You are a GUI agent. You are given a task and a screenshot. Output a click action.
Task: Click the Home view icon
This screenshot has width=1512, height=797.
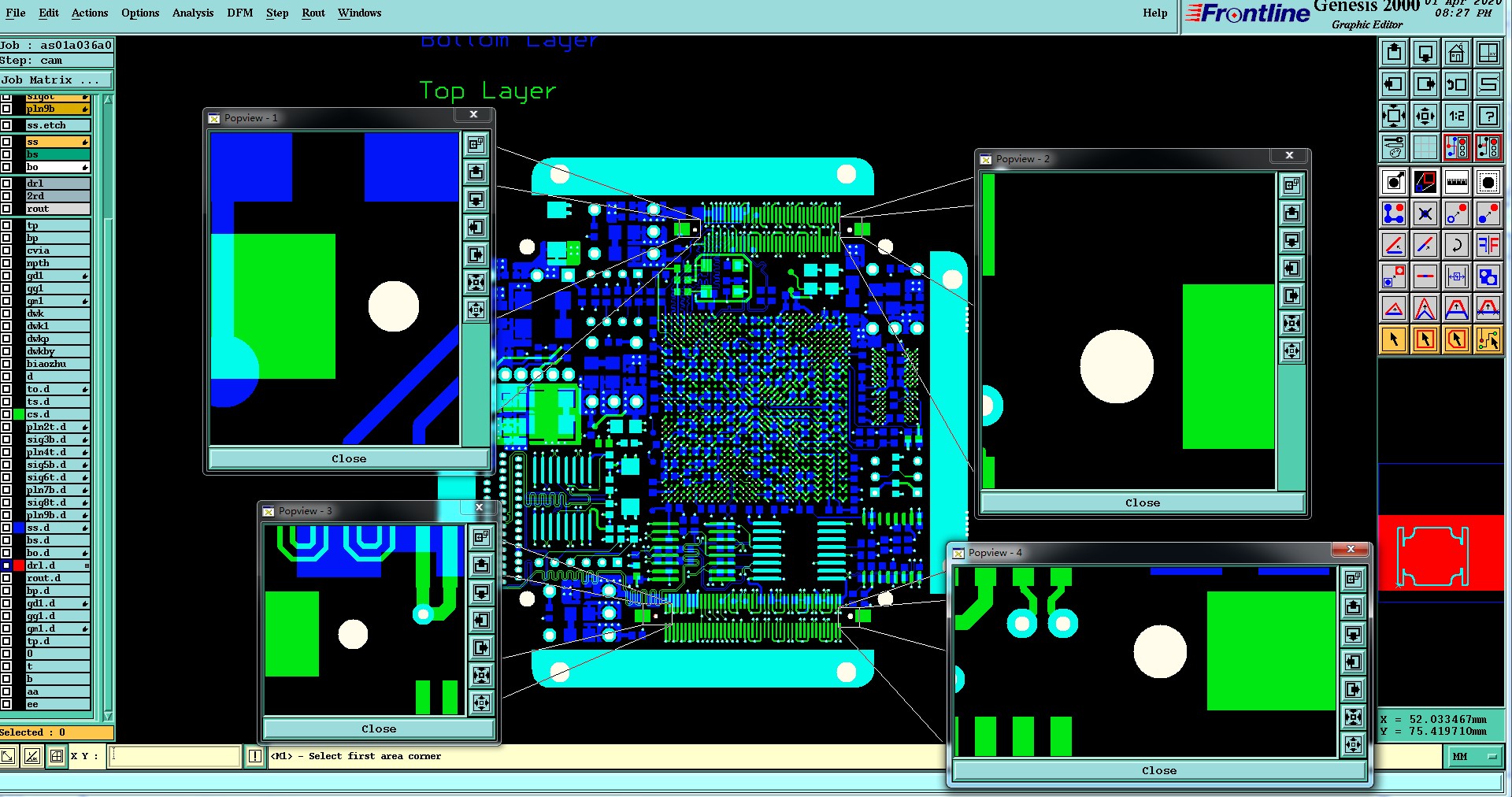[x=1457, y=53]
